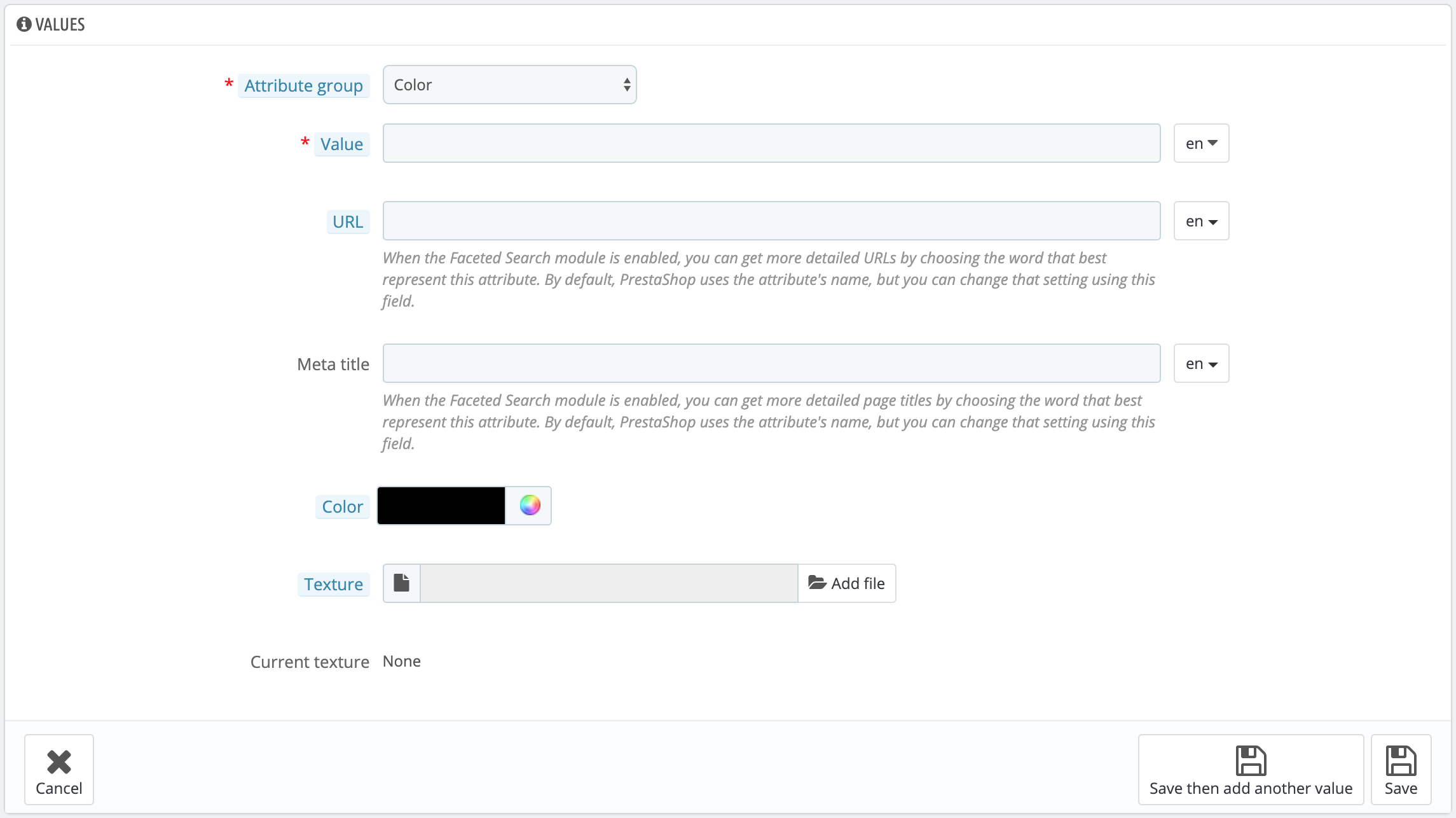Open the Attribute group Color dropdown
Screen dimensions: 1456x818
509,85
